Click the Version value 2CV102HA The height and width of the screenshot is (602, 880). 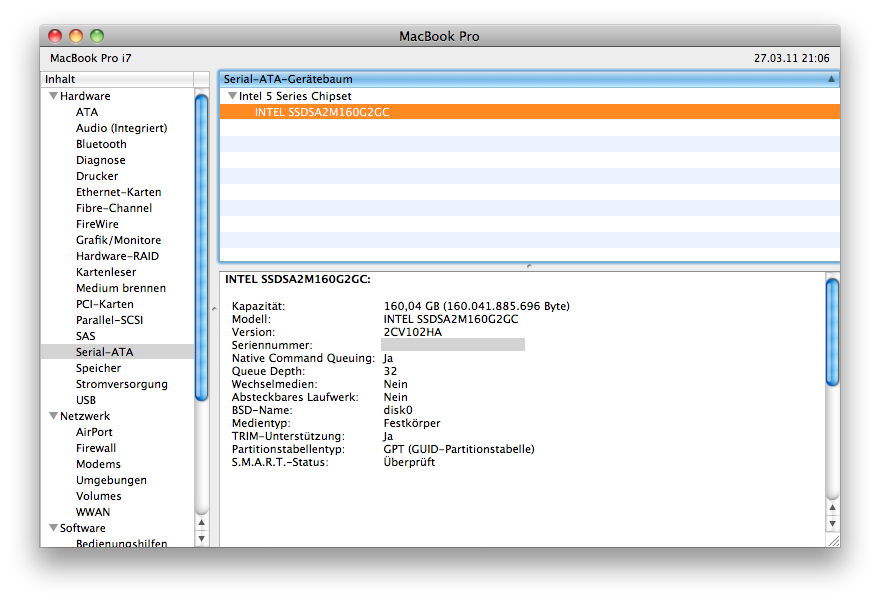(x=412, y=332)
